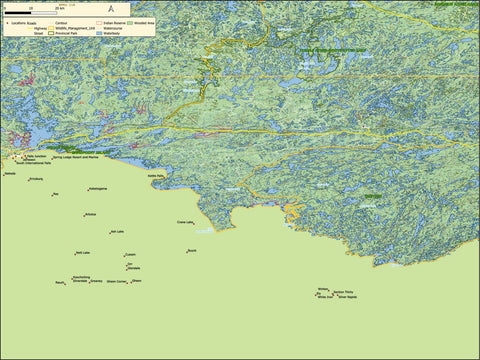Click the 'Falls Junction' place label
The height and width of the screenshot is (360, 480).
[x=37, y=156]
